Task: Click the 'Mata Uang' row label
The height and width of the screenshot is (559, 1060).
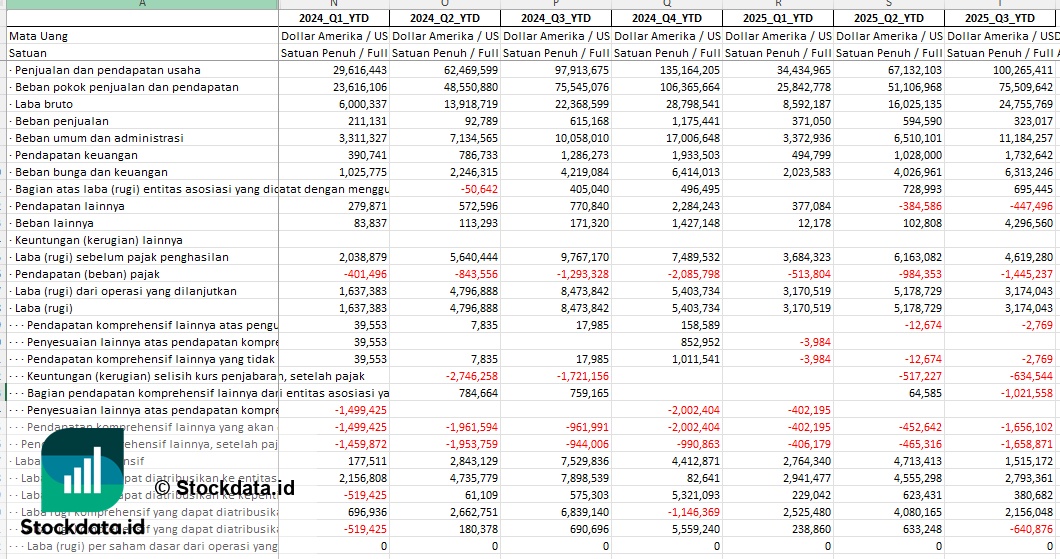Action: [39, 37]
